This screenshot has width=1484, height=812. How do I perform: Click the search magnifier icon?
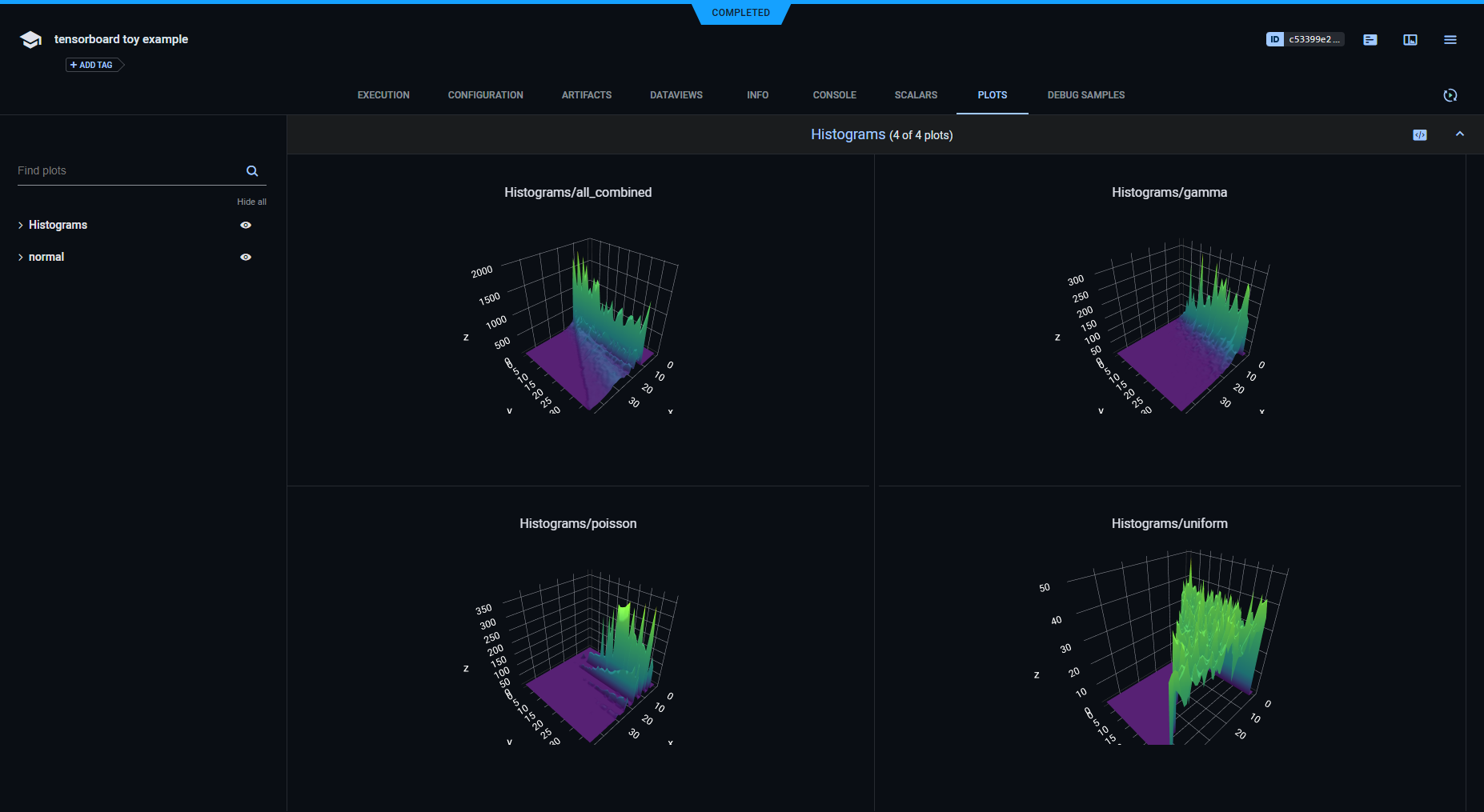(x=252, y=171)
